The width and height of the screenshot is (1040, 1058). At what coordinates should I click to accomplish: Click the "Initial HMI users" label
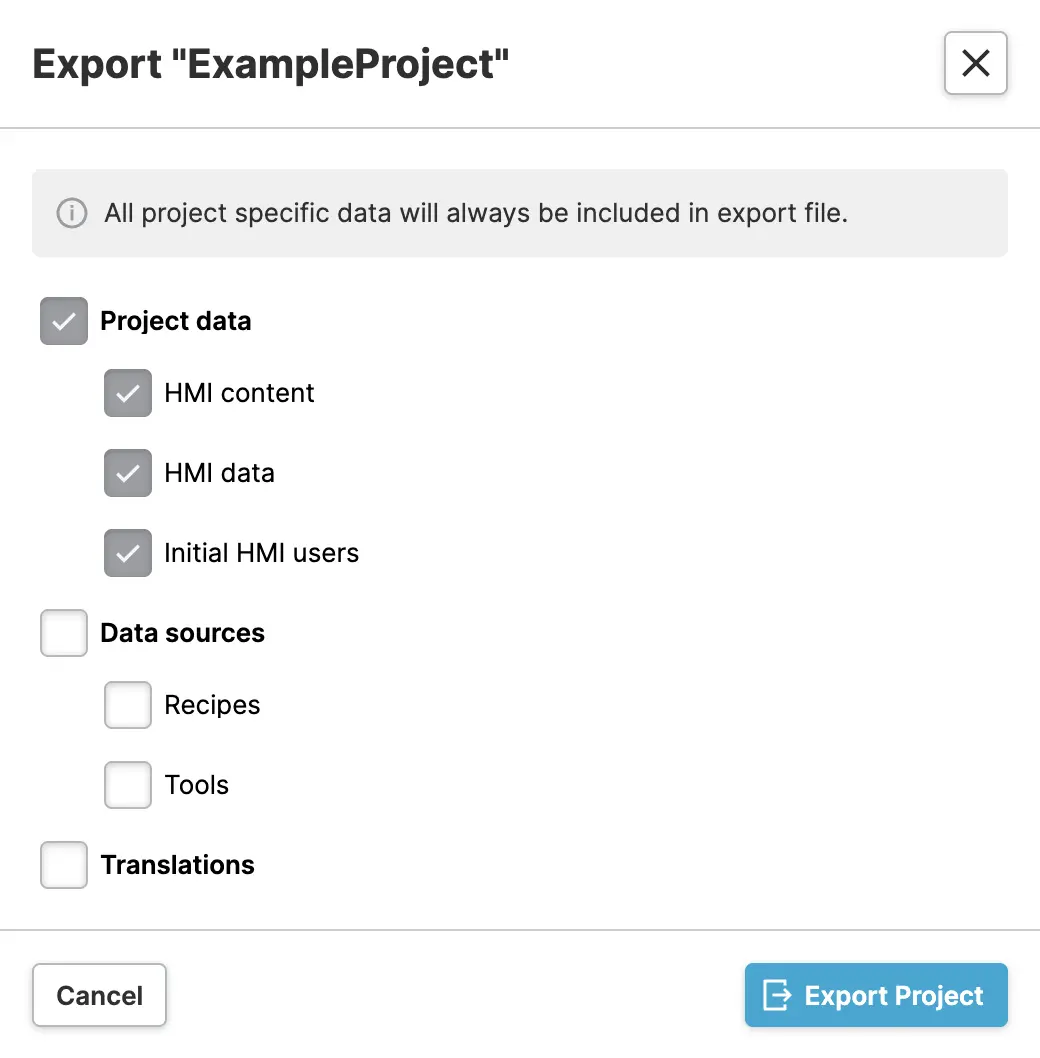point(261,554)
